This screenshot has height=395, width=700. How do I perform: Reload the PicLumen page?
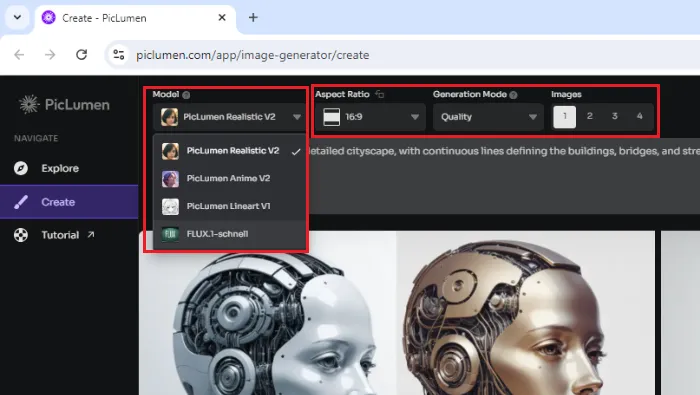(81, 55)
